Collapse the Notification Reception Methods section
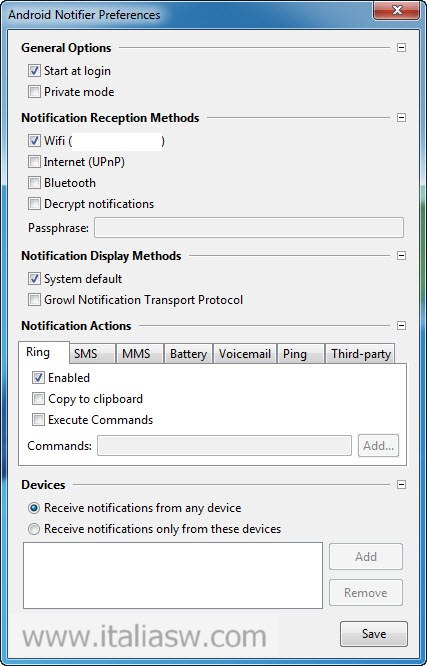Image resolution: width=427 pixels, height=666 pixels. (x=401, y=117)
